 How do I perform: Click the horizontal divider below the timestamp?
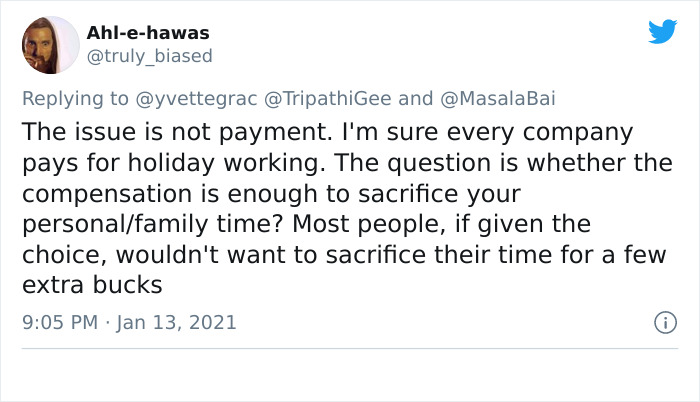tap(350, 348)
